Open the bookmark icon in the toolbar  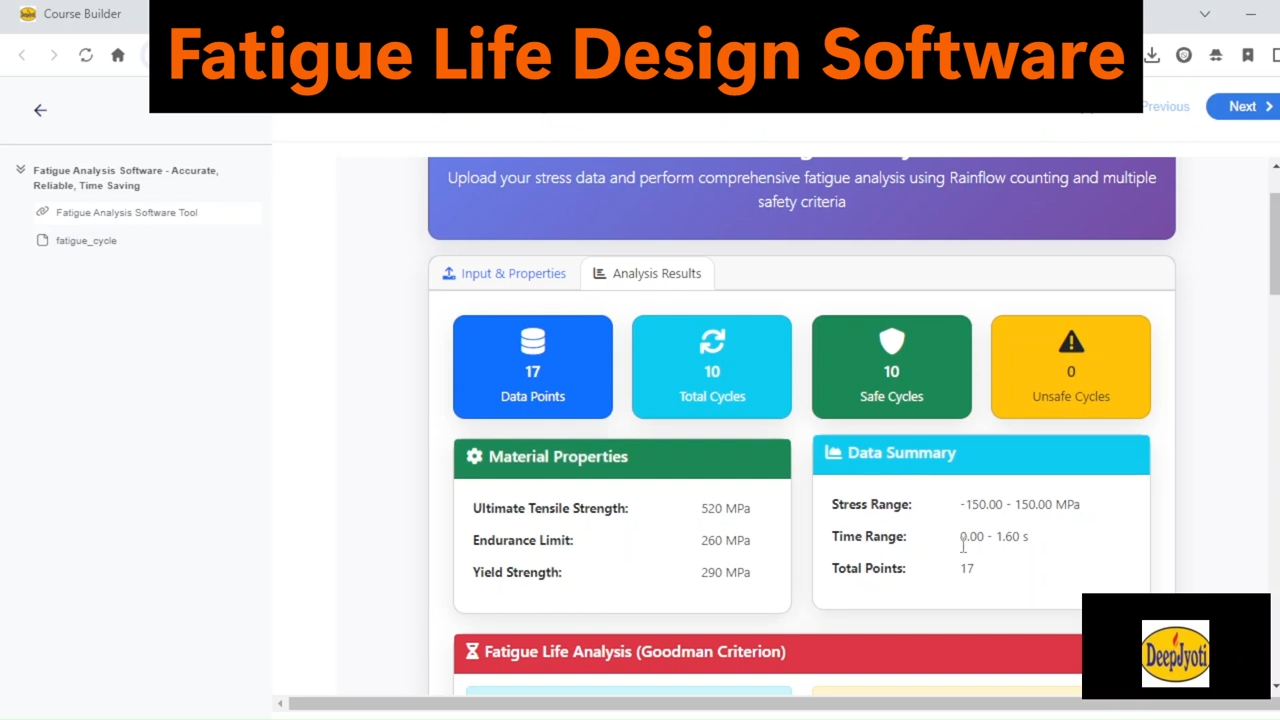1248,55
